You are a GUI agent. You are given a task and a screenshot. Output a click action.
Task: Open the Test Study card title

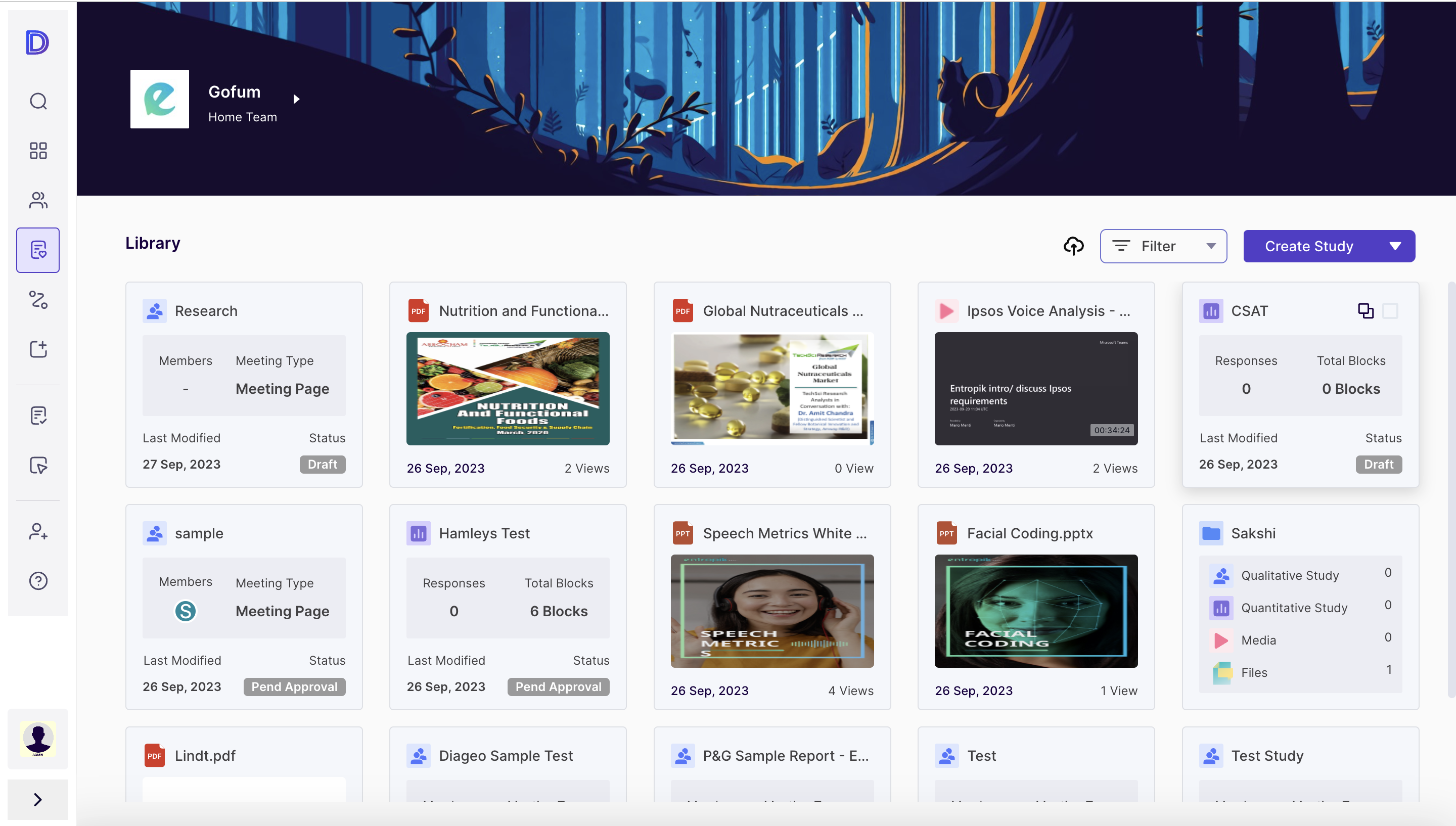point(1267,755)
